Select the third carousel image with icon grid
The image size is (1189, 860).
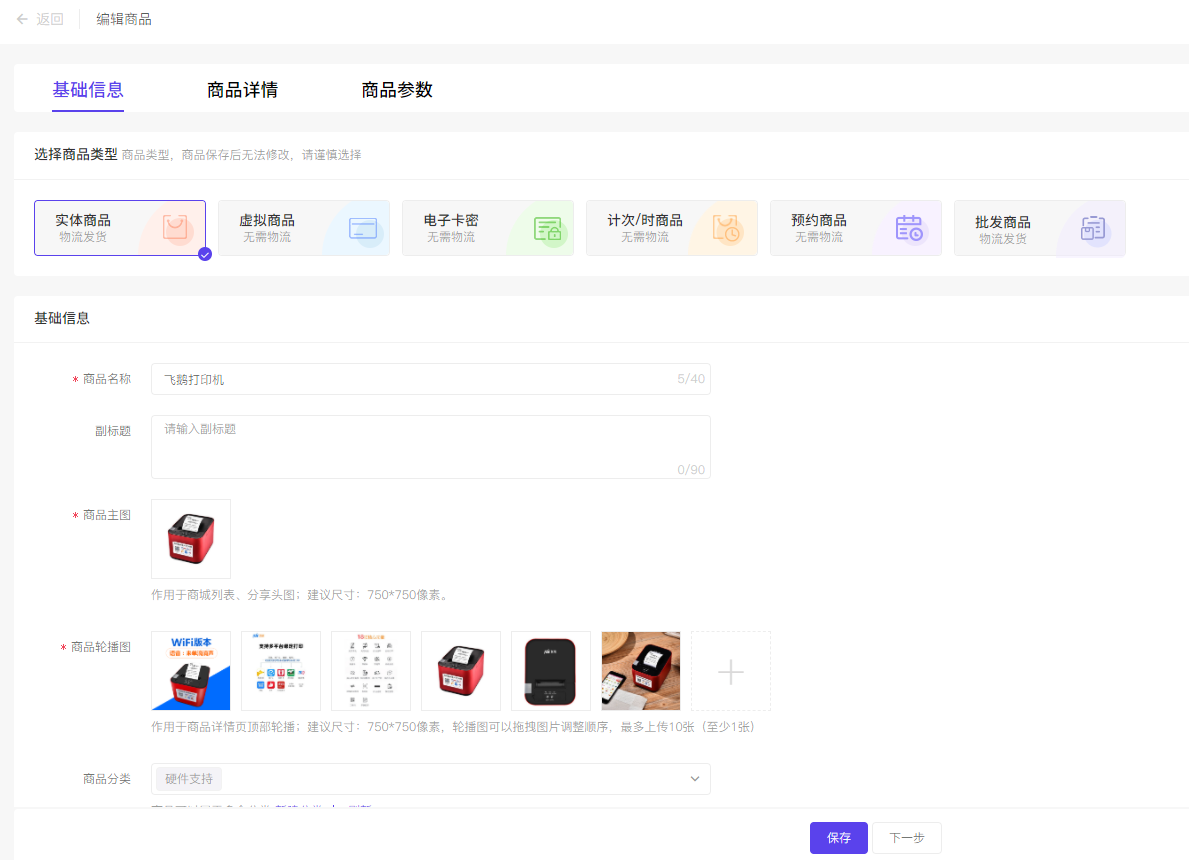(371, 671)
